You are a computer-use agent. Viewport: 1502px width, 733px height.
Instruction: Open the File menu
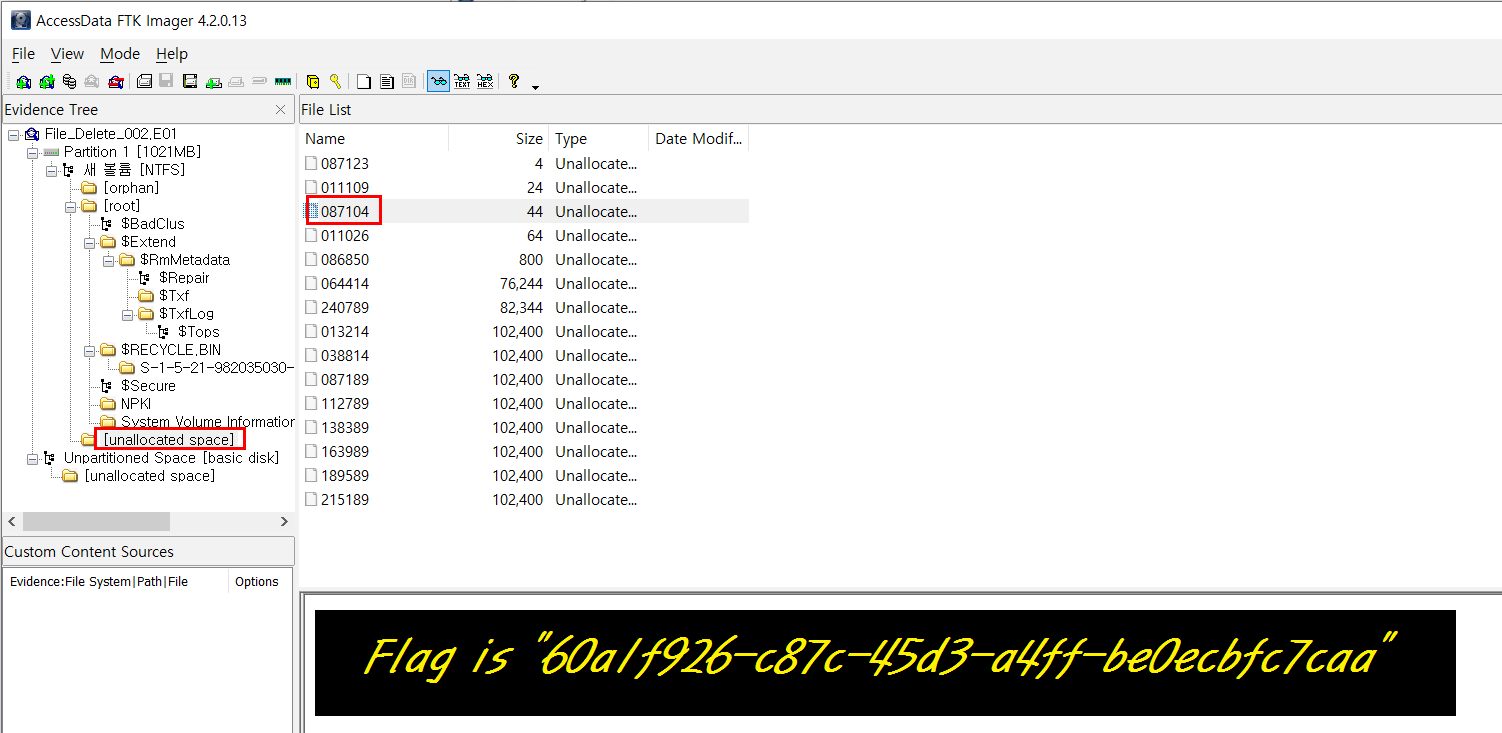tap(23, 54)
